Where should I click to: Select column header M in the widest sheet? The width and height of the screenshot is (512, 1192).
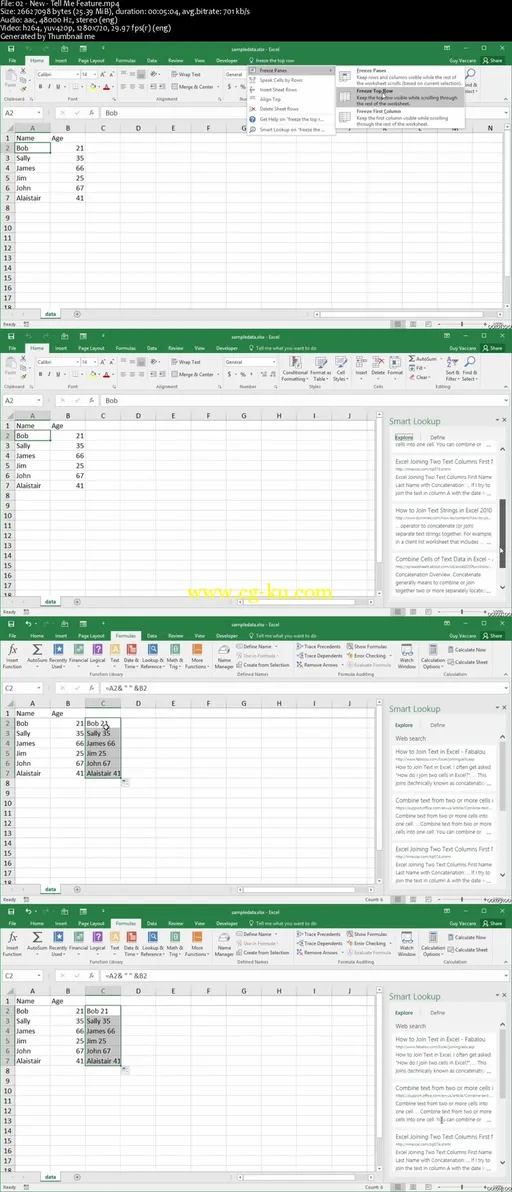[454, 128]
